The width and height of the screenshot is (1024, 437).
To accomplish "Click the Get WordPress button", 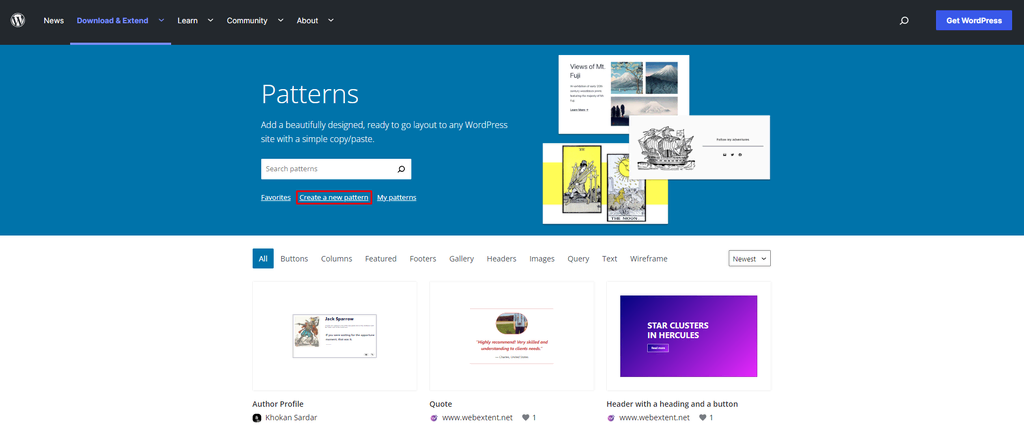I will [974, 20].
